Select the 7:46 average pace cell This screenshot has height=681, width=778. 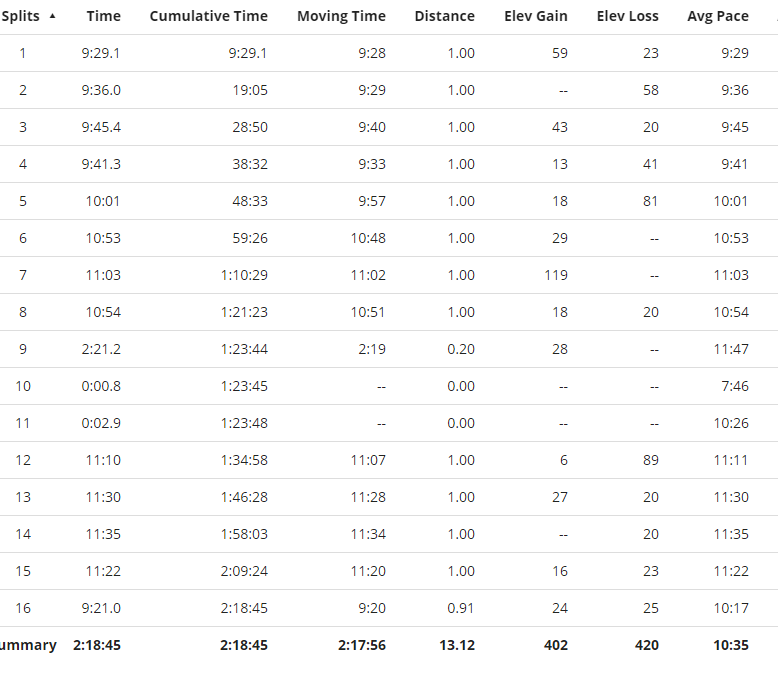[732, 386]
